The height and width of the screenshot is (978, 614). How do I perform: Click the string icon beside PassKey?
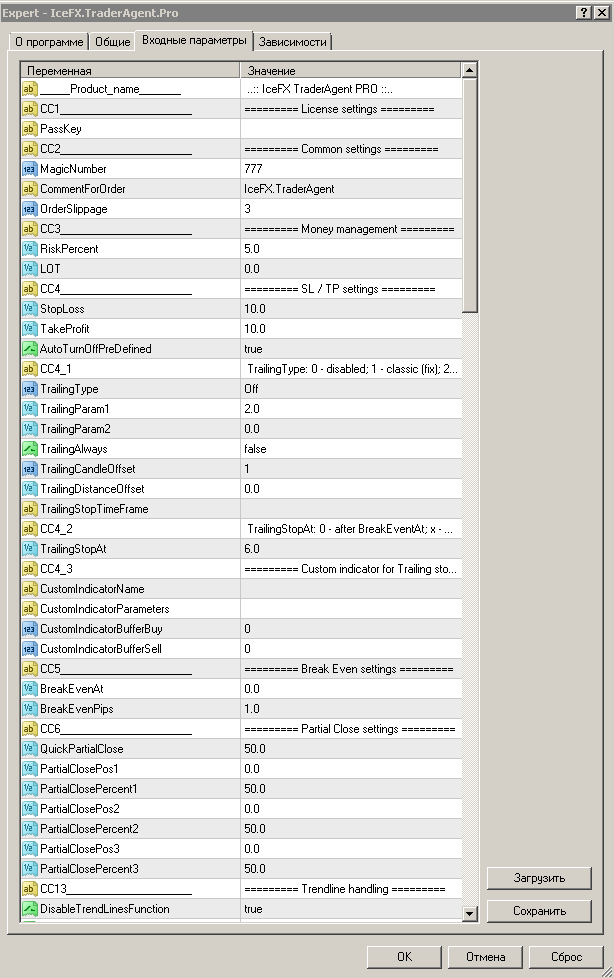tap(29, 129)
